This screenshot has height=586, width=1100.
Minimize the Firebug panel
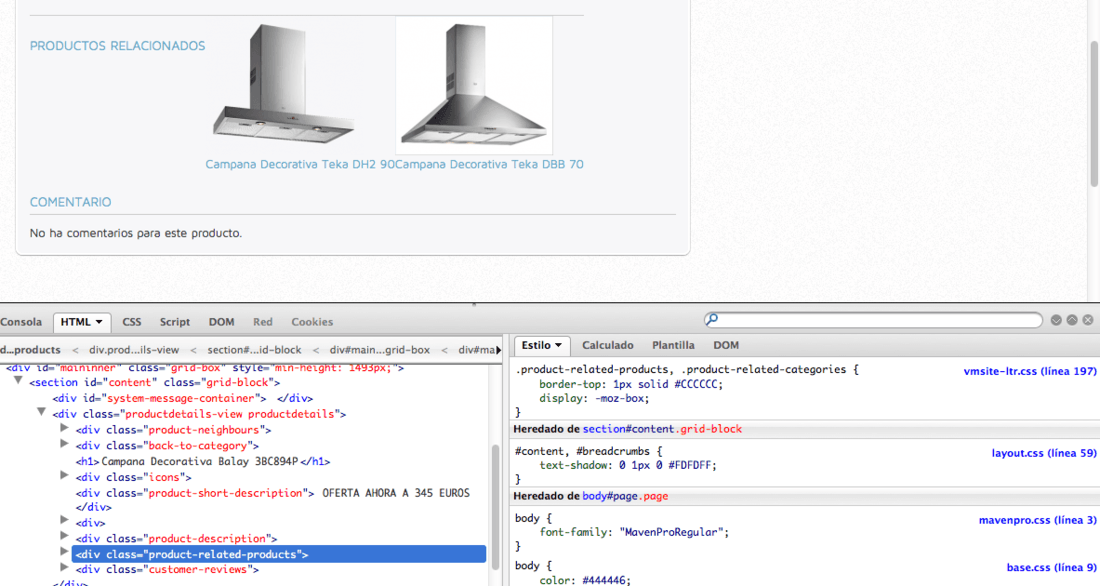click(1056, 320)
